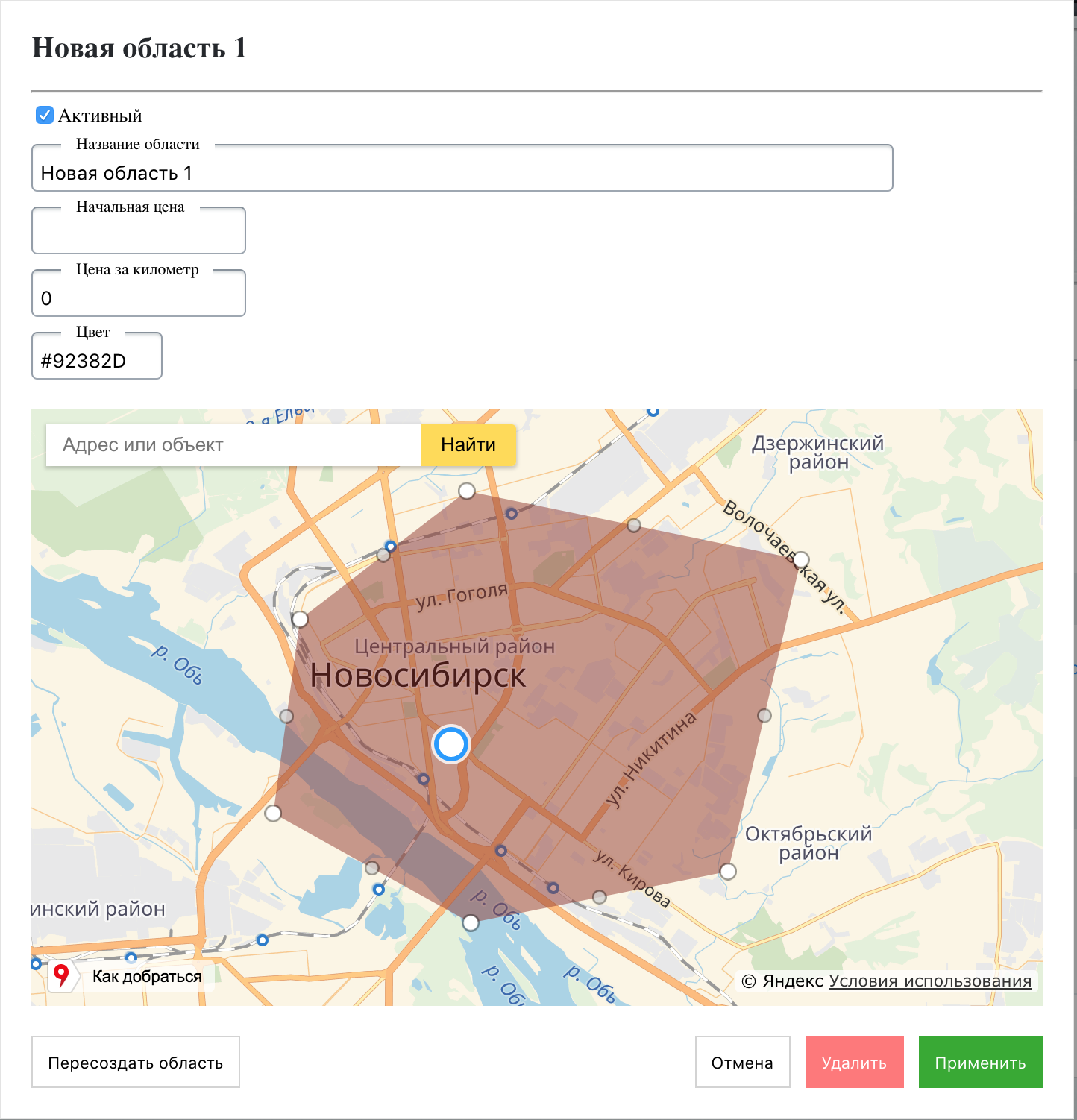Image resolution: width=1077 pixels, height=1120 pixels.
Task: Edit the Цвет hex color field
Action: (97, 361)
